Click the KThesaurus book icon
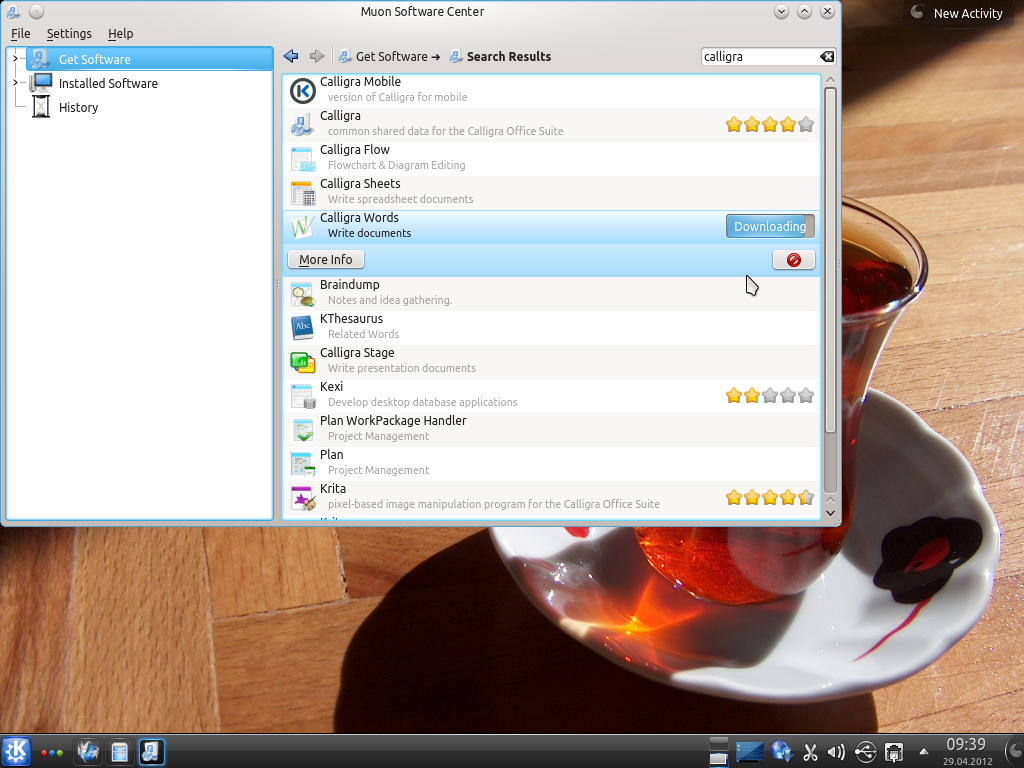 click(x=302, y=328)
